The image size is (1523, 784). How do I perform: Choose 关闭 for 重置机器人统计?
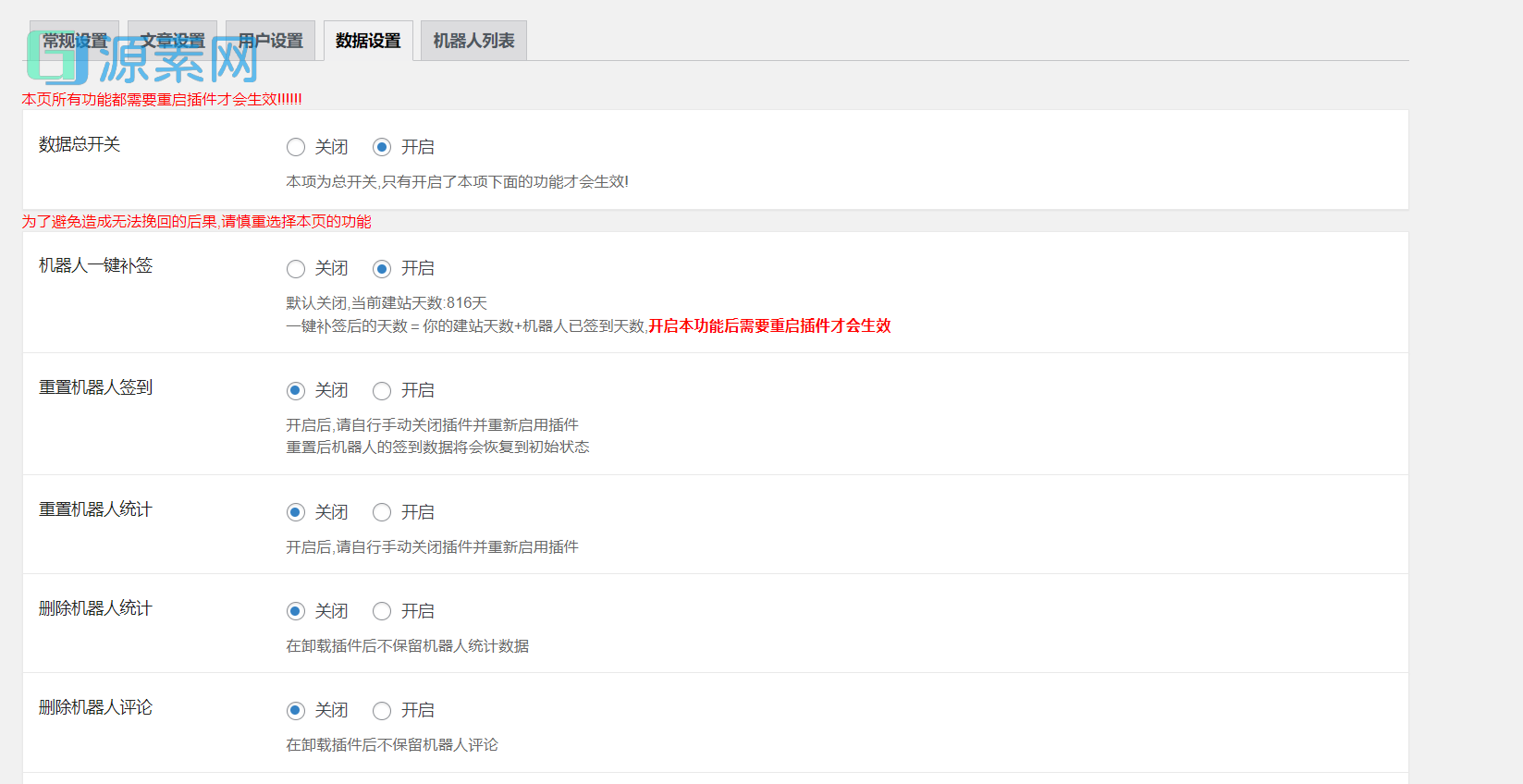click(x=296, y=512)
